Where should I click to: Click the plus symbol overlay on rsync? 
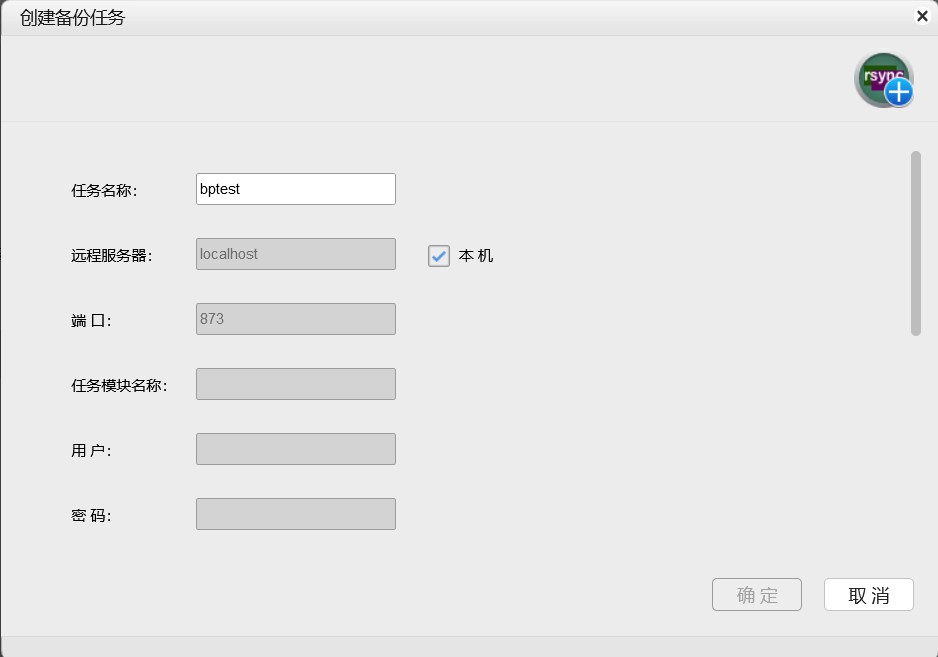[898, 92]
